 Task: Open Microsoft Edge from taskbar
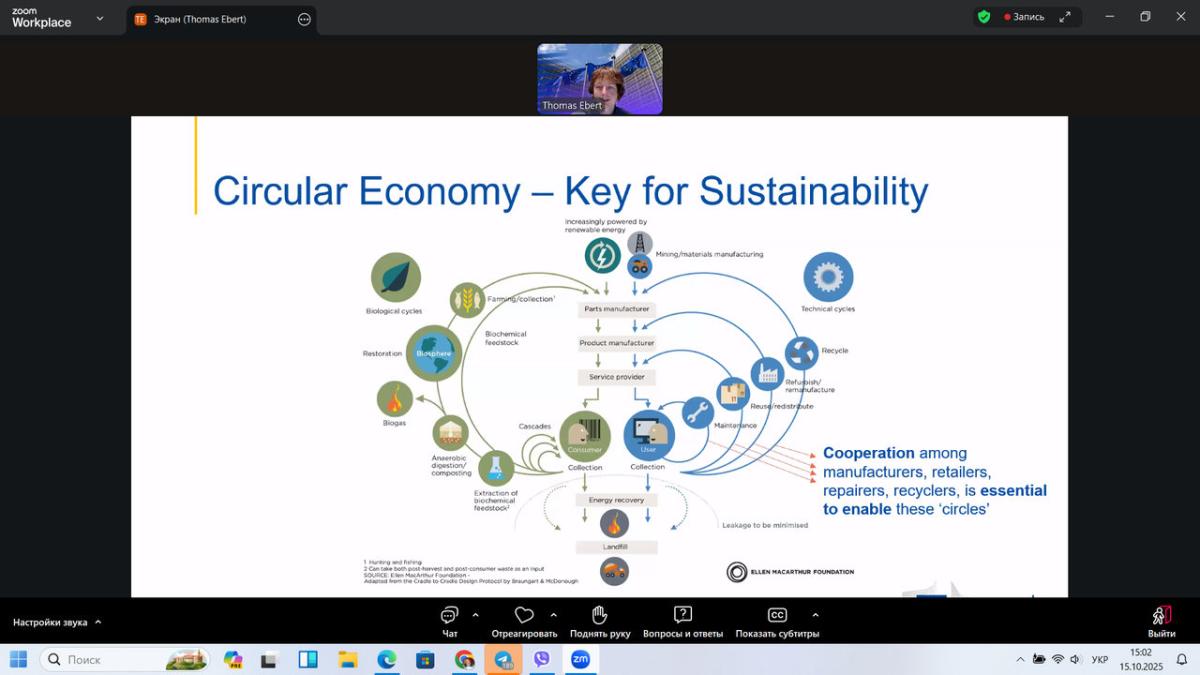tap(386, 659)
